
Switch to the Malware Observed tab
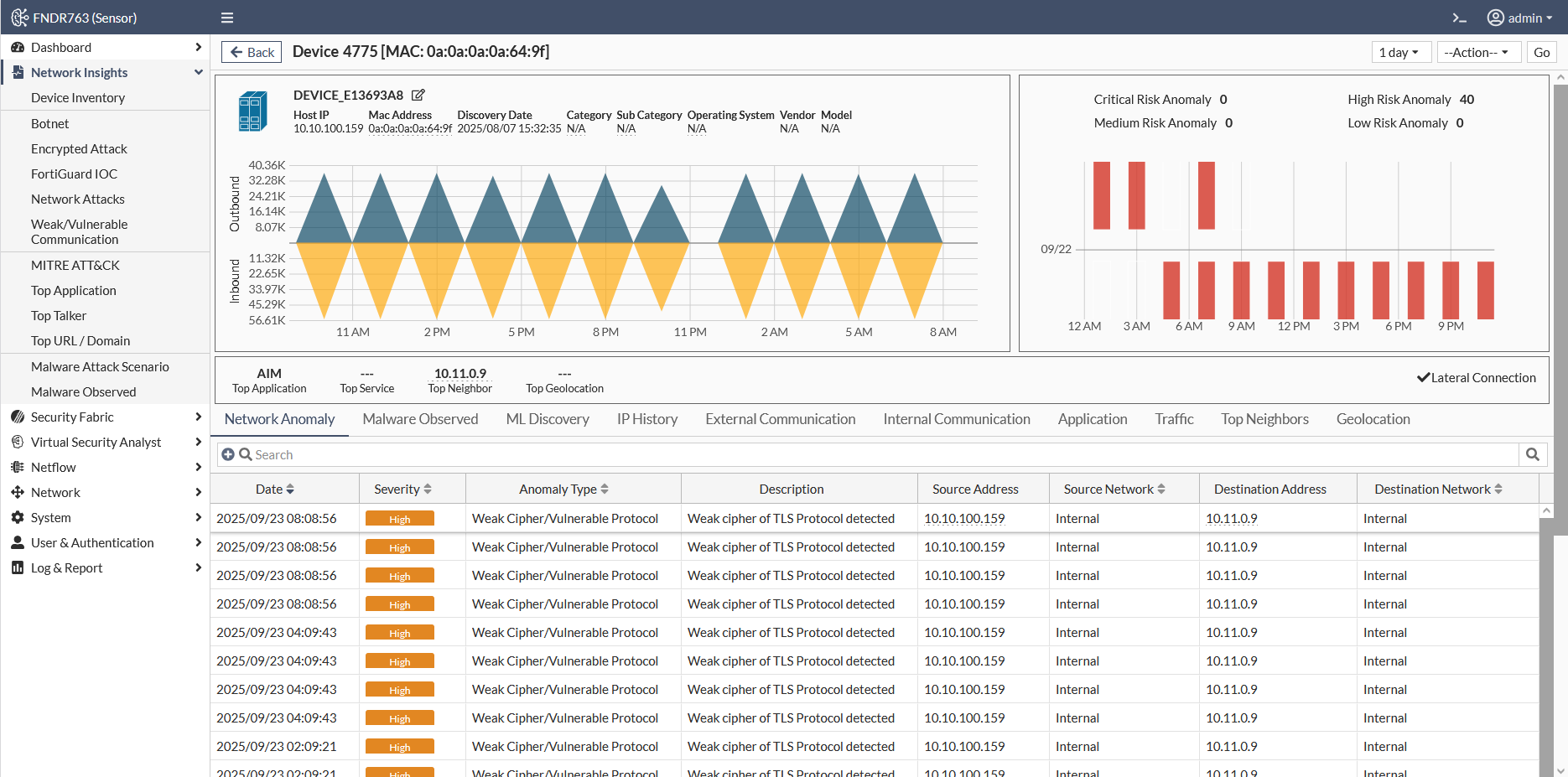(x=420, y=419)
